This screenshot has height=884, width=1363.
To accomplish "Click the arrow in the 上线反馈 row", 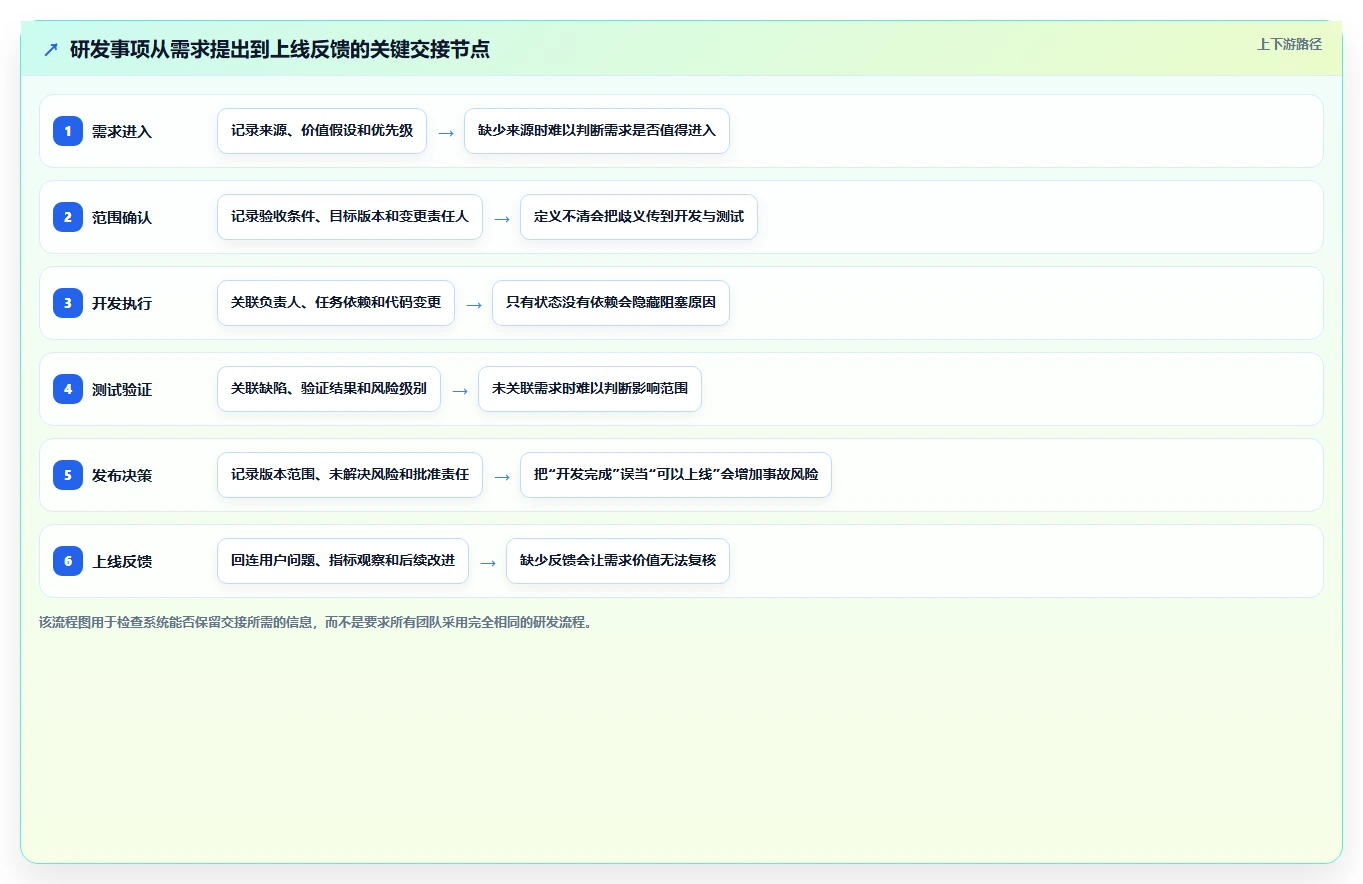I will [x=488, y=562].
